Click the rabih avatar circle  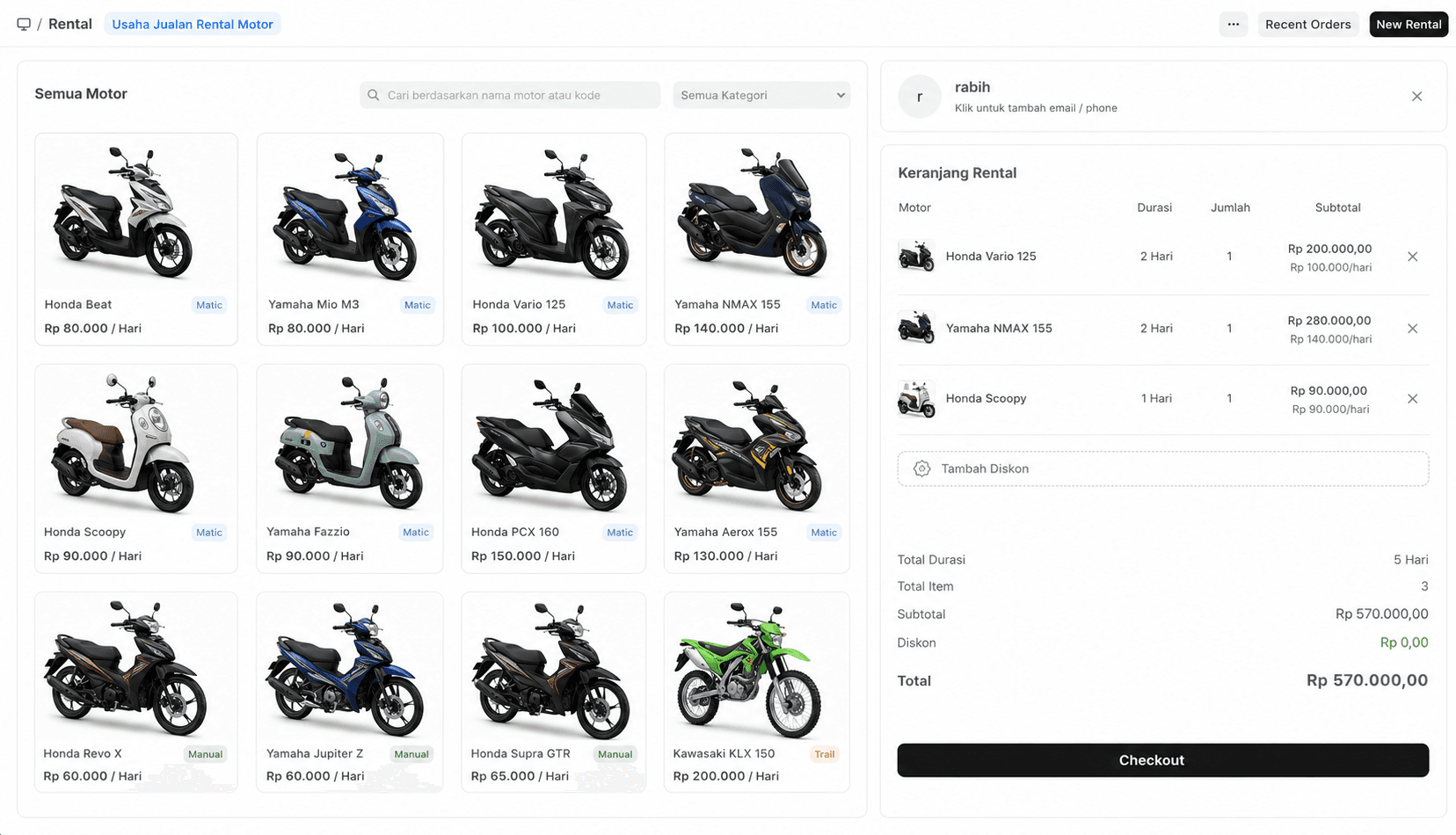920,97
